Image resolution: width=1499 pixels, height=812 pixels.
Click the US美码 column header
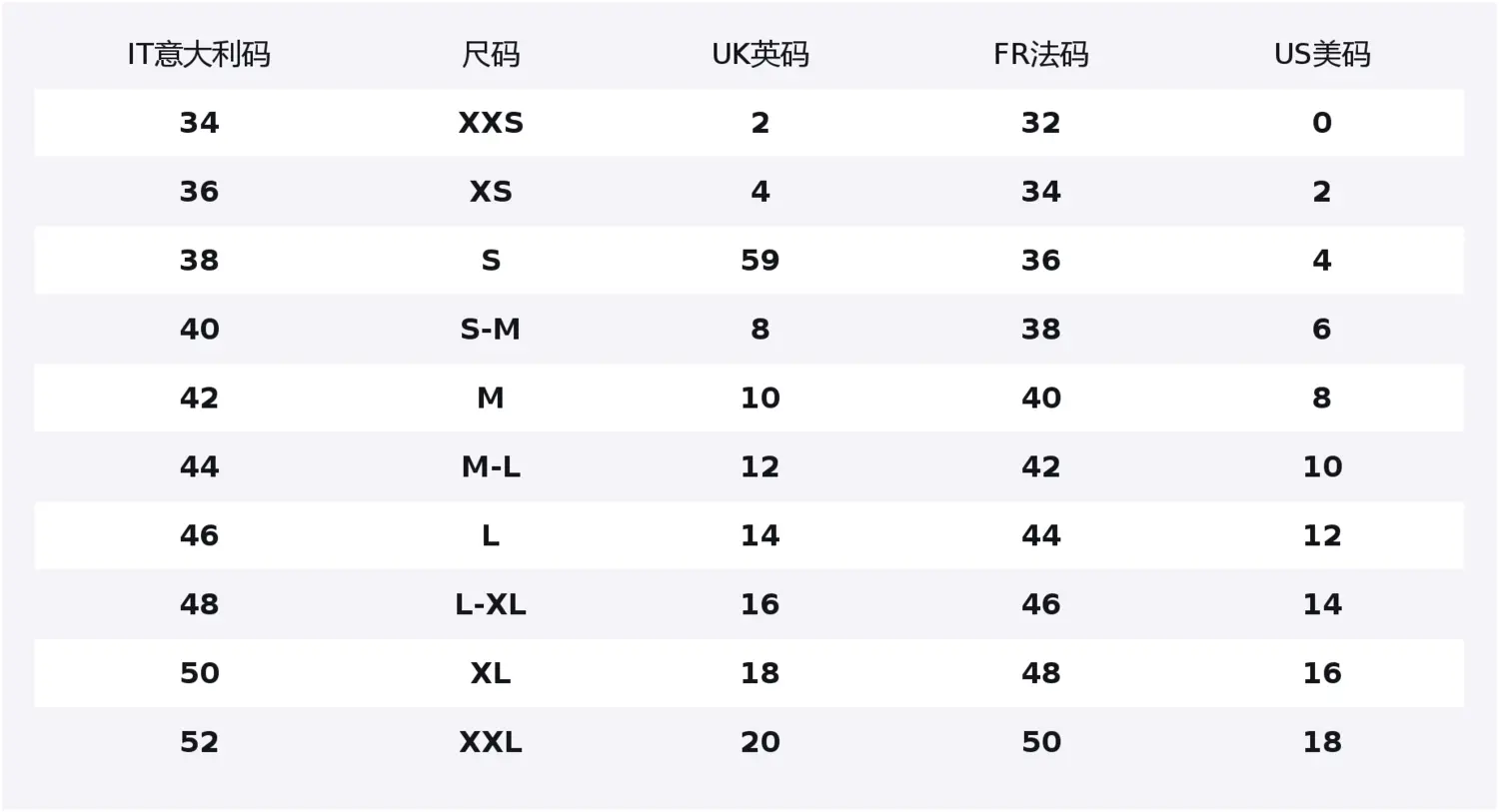tap(1322, 54)
